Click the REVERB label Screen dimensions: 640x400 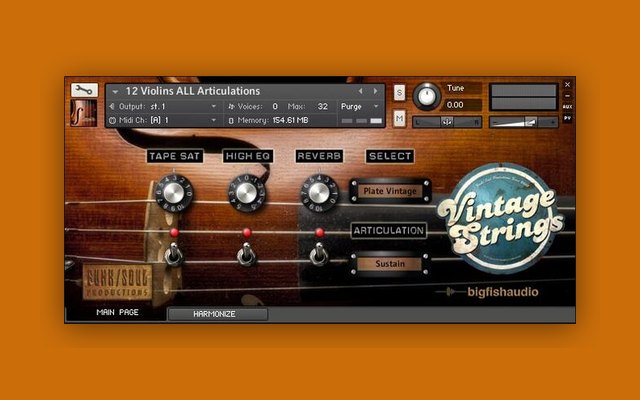319,156
